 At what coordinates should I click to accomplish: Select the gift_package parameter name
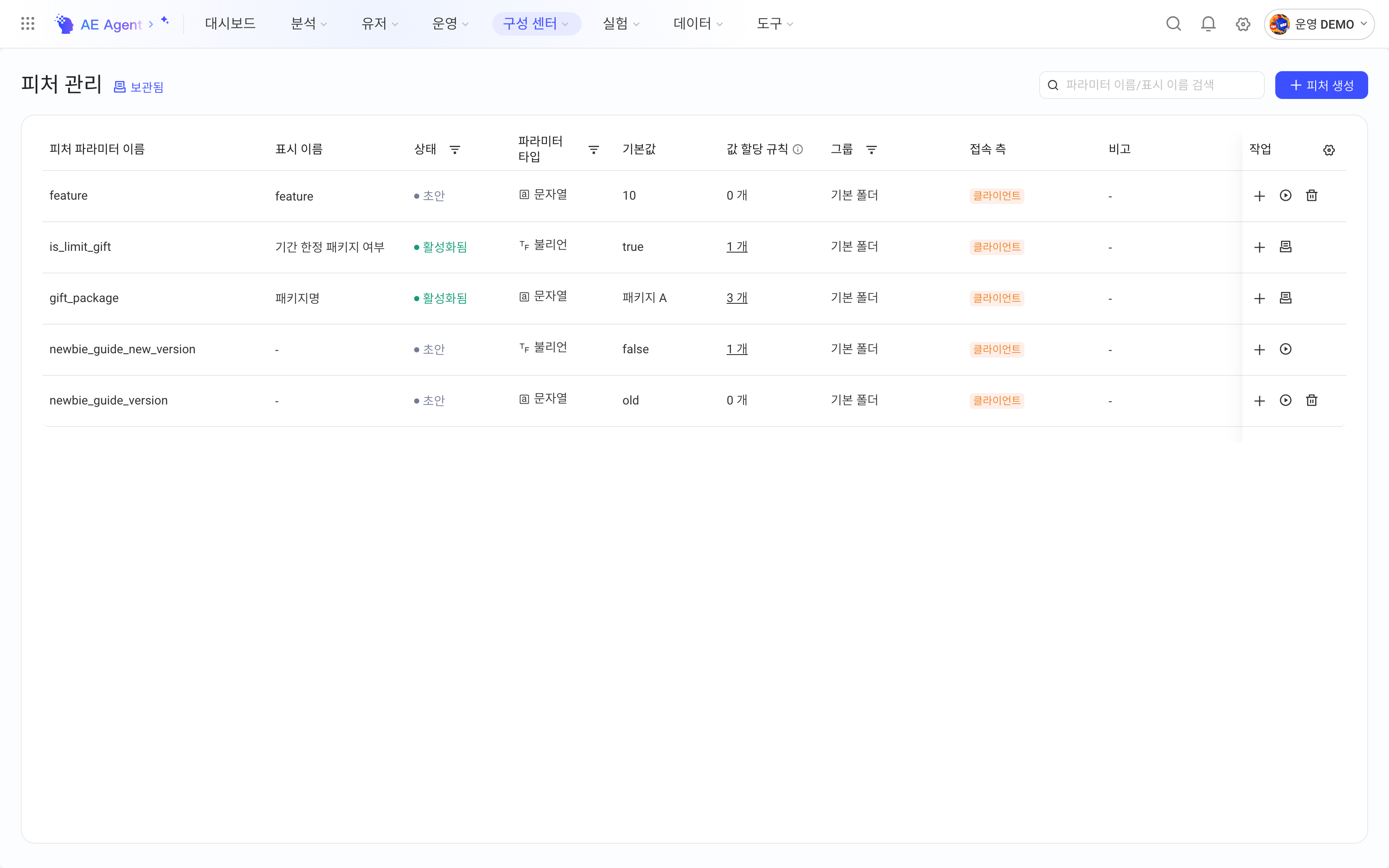[84, 298]
